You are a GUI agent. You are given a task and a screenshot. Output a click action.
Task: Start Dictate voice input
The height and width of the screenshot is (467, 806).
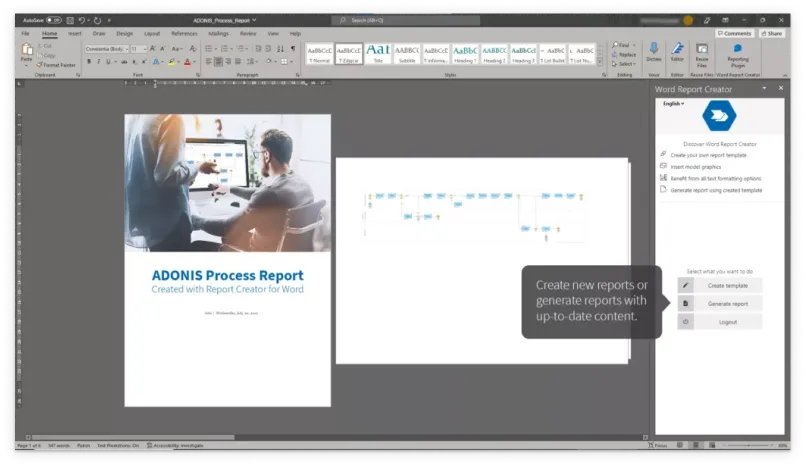pos(653,52)
